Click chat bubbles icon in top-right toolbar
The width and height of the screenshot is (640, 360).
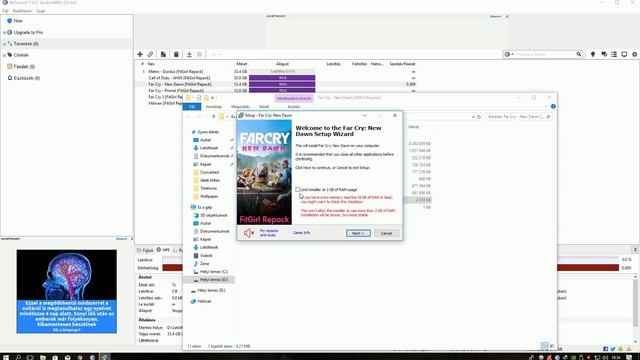click(604, 54)
